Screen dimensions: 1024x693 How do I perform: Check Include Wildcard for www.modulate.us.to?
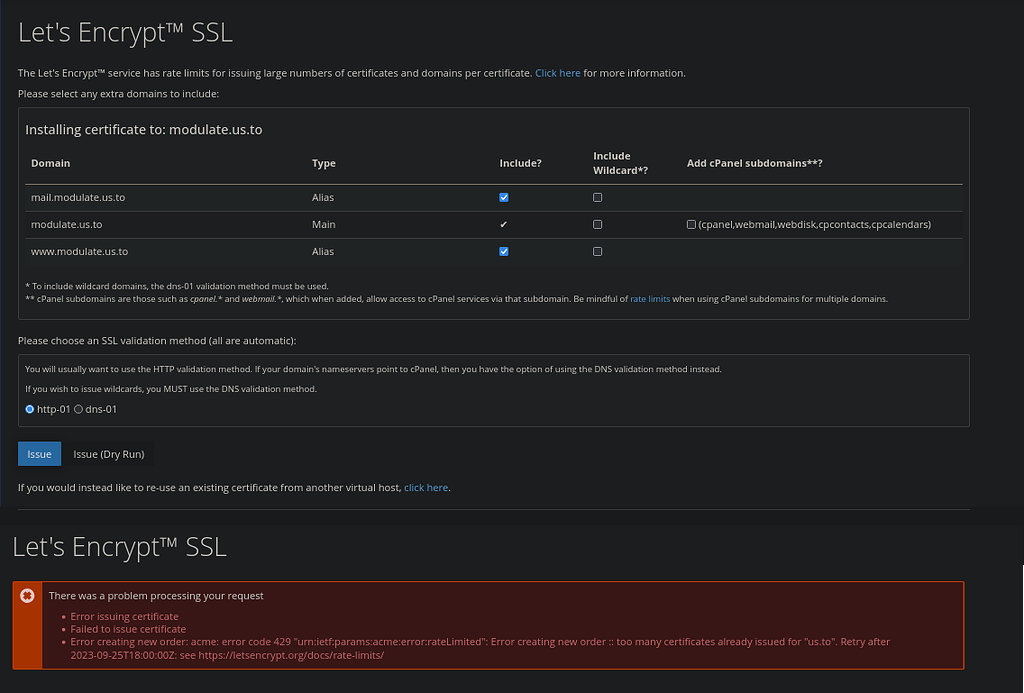point(597,251)
